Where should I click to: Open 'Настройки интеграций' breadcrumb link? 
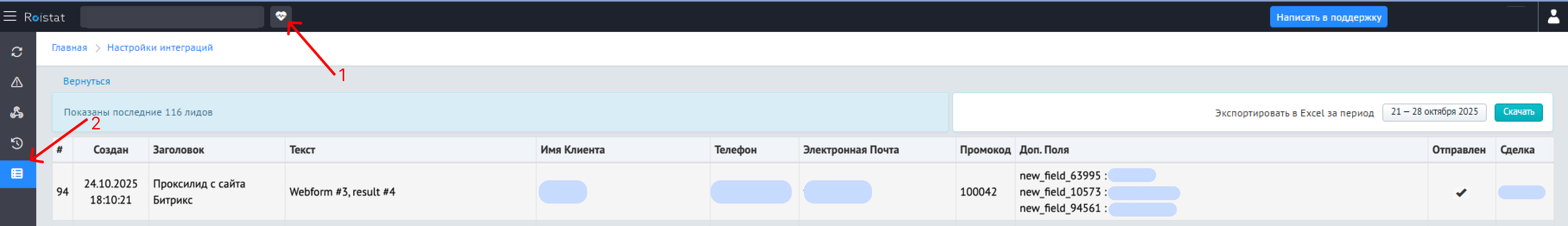pos(160,47)
